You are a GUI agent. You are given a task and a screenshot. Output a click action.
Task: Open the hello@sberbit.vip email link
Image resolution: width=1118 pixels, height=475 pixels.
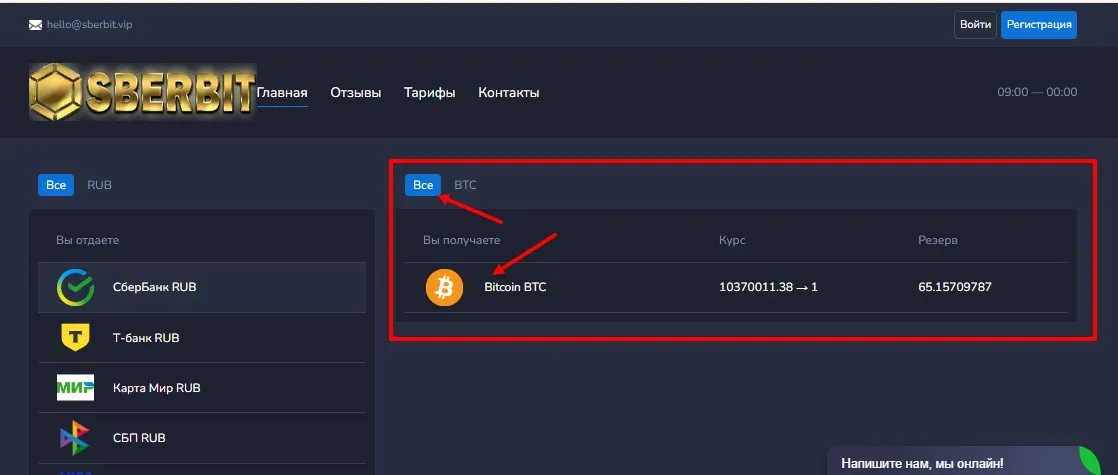(x=90, y=24)
